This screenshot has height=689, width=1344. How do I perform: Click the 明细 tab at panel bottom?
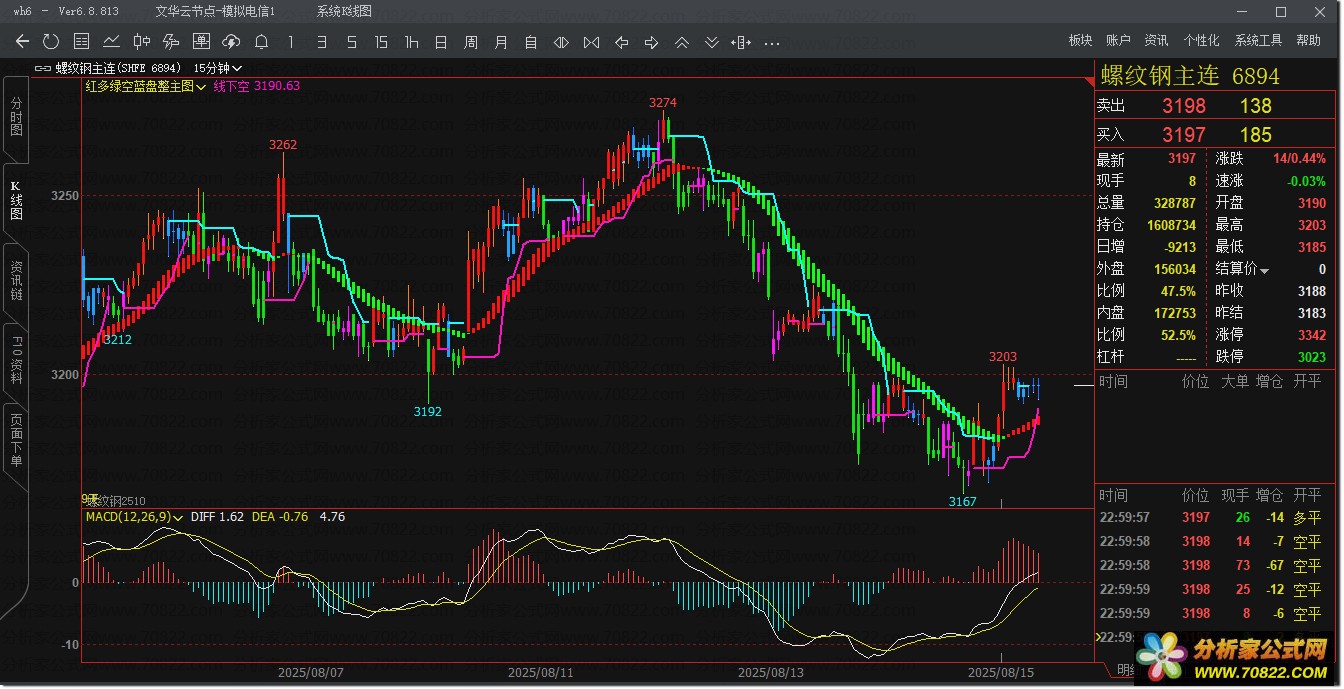1125,670
